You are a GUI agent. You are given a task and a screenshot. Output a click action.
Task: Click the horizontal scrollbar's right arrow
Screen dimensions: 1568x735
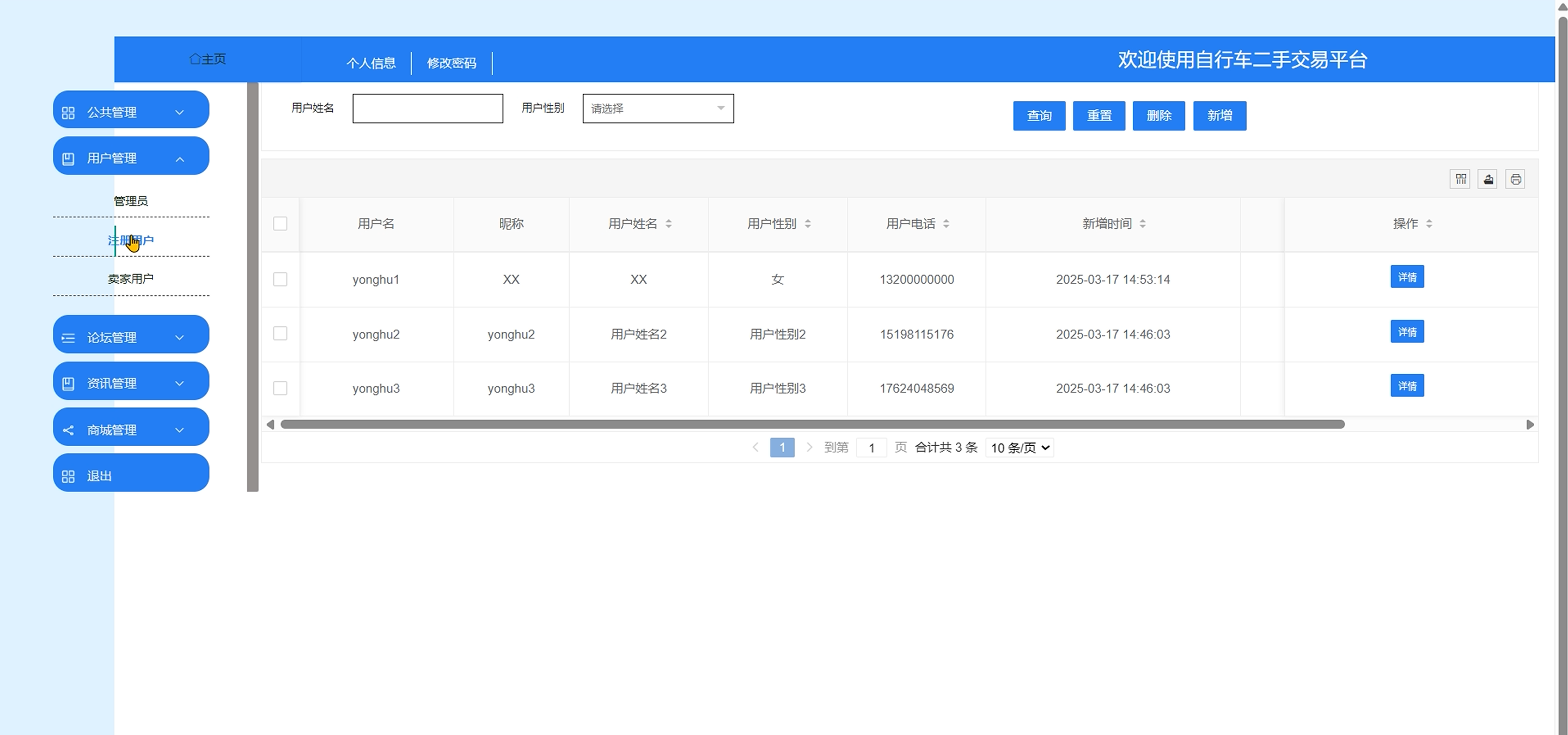(x=1530, y=424)
